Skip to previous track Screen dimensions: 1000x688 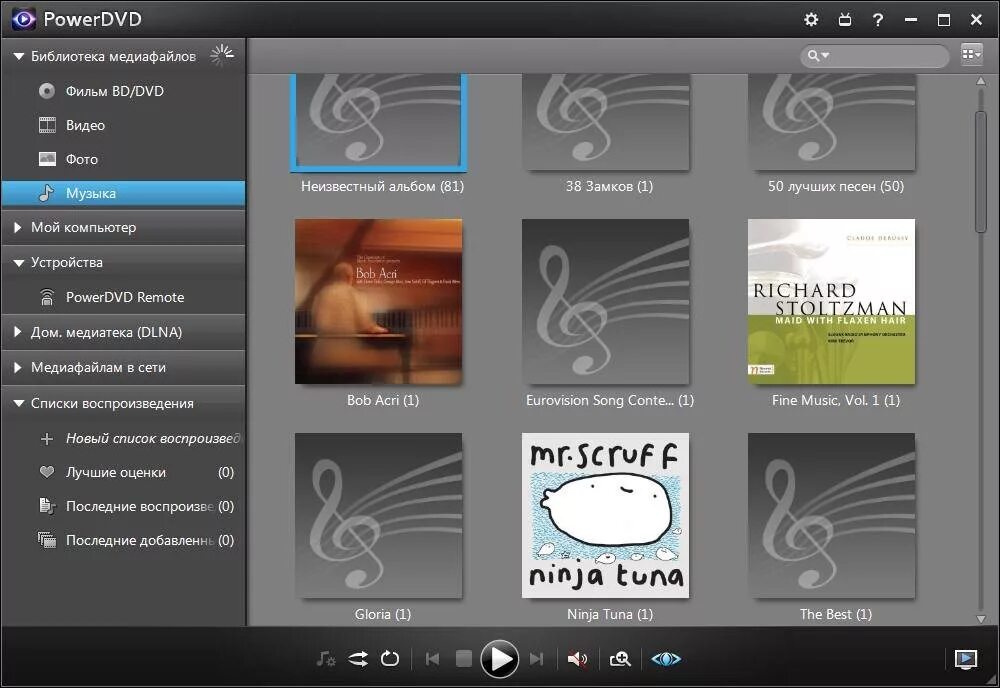click(x=432, y=659)
